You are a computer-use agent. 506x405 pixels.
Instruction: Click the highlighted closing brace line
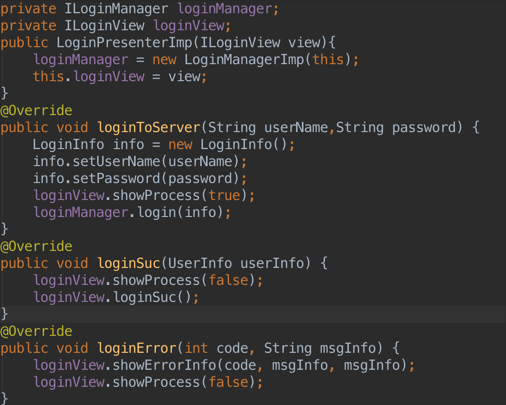coord(253,314)
